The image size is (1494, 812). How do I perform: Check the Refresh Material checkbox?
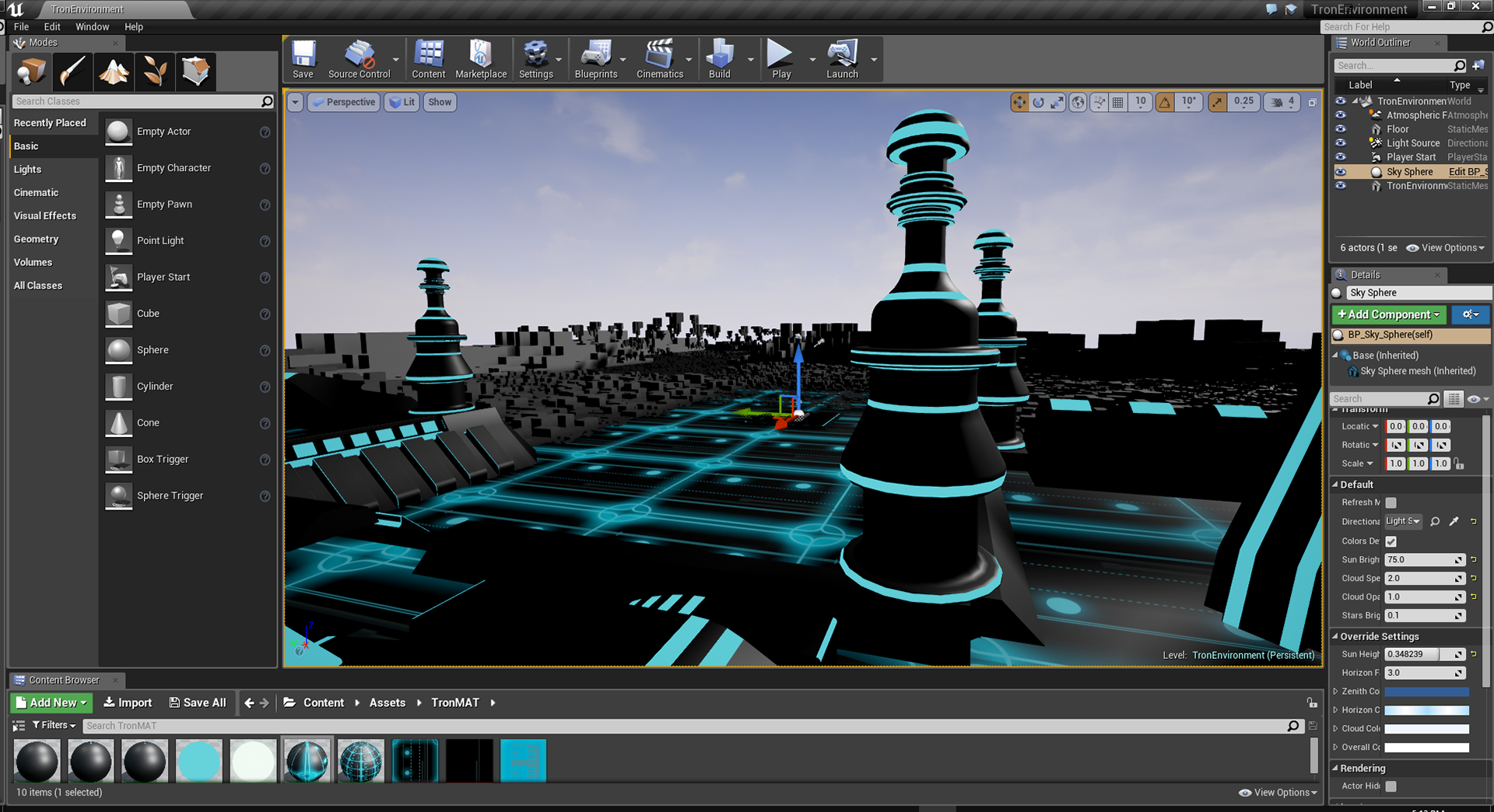point(1391,502)
